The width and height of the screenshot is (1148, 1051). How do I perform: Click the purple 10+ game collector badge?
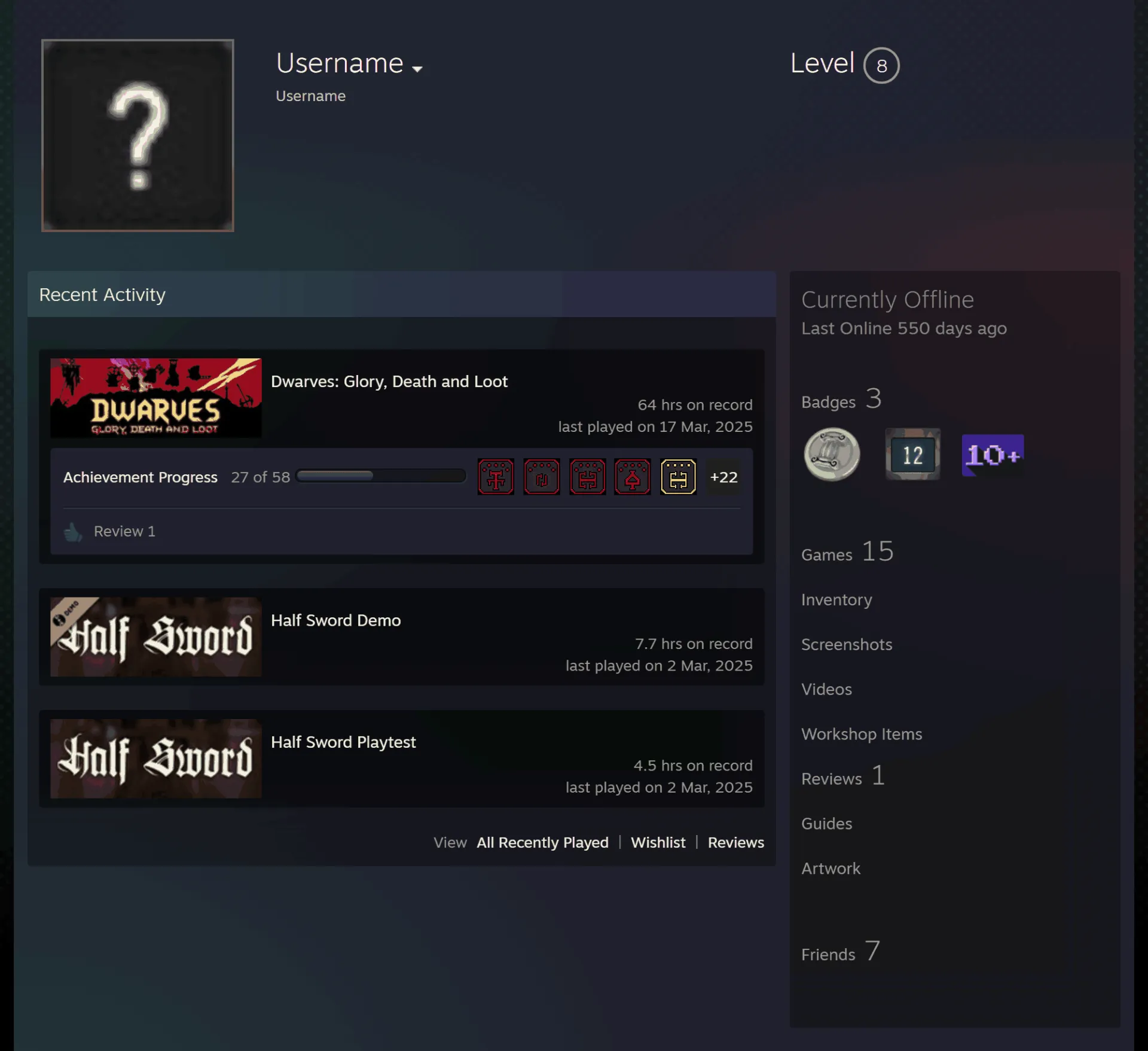(x=993, y=455)
